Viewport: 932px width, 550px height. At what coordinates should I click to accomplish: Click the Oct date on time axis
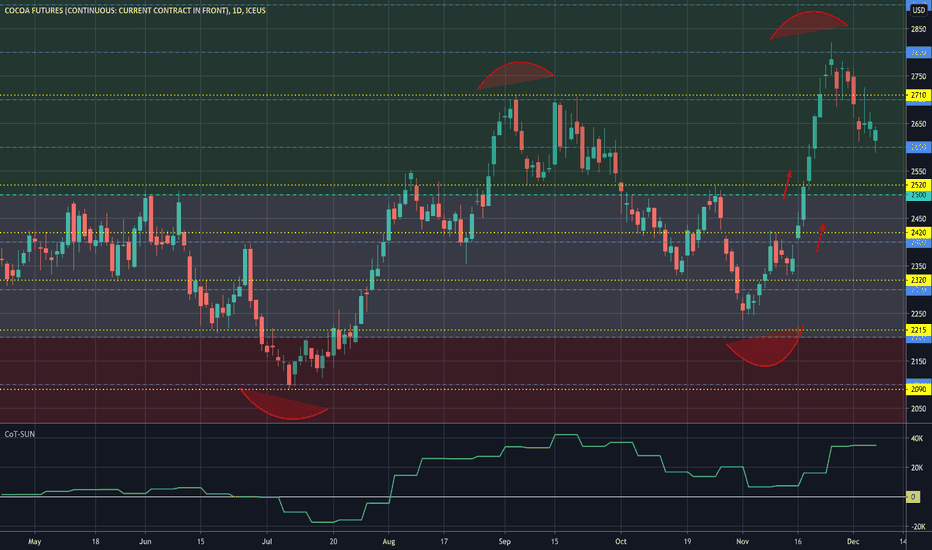[621, 542]
